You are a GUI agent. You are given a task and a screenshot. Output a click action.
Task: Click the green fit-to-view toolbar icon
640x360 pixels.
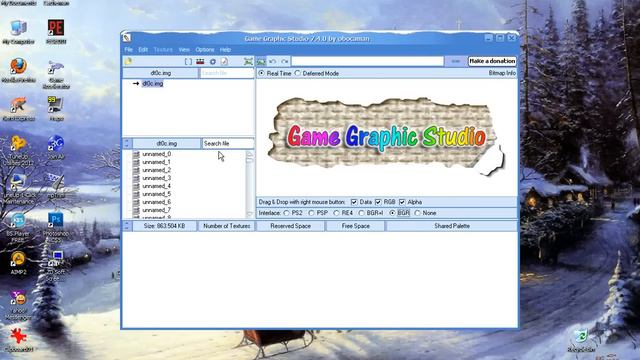[x=248, y=62]
